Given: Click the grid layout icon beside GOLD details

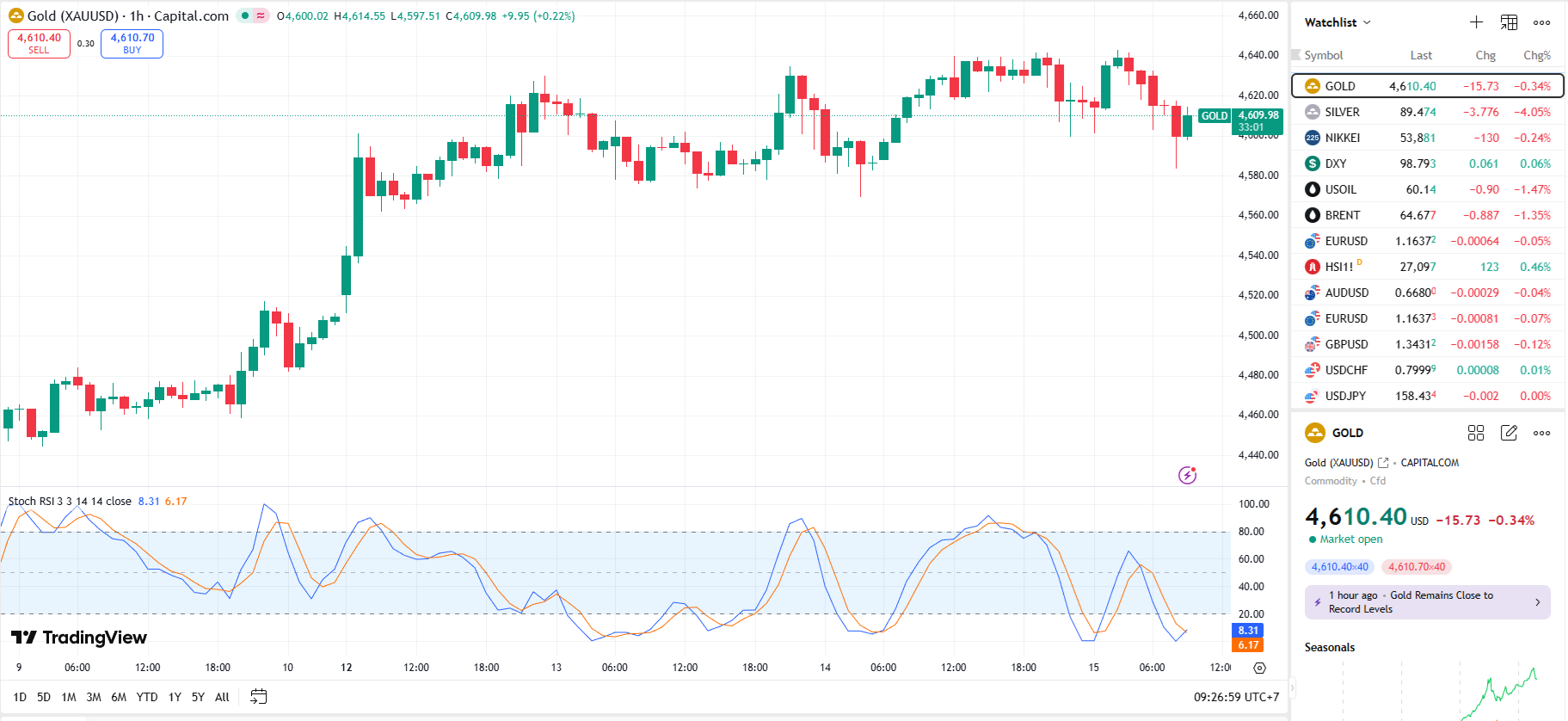Looking at the screenshot, I should coord(1476,433).
